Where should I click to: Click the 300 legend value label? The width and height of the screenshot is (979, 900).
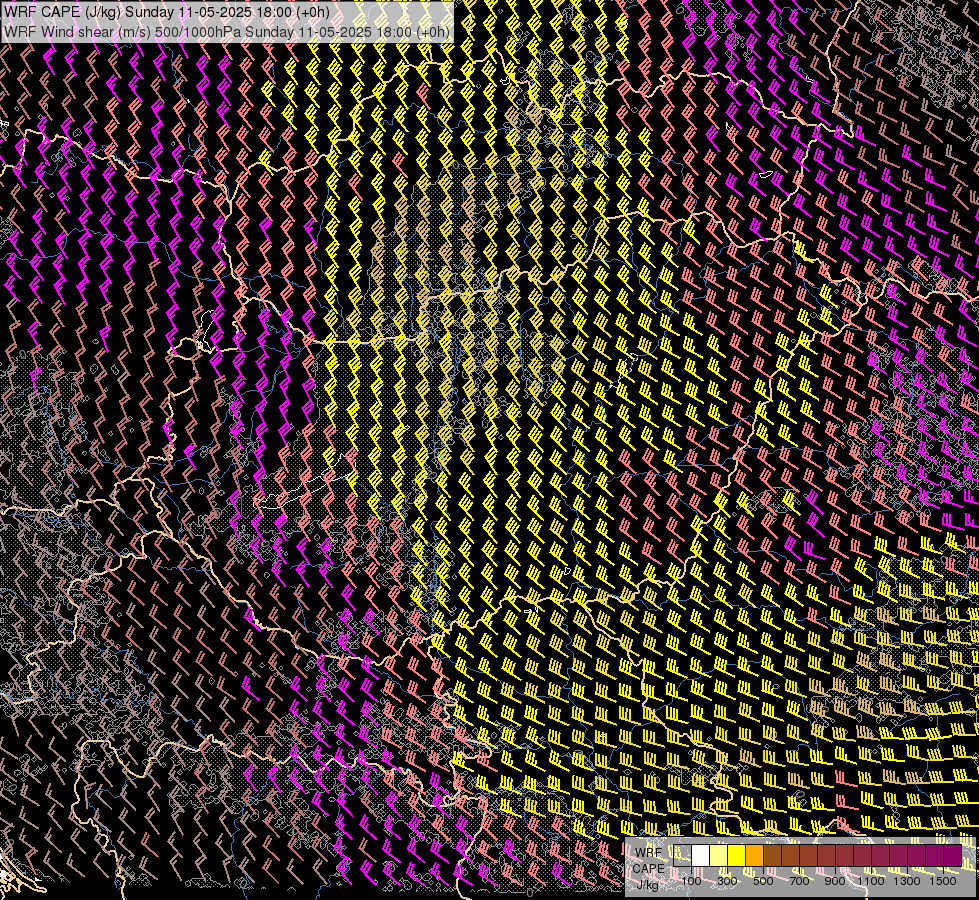(x=727, y=881)
